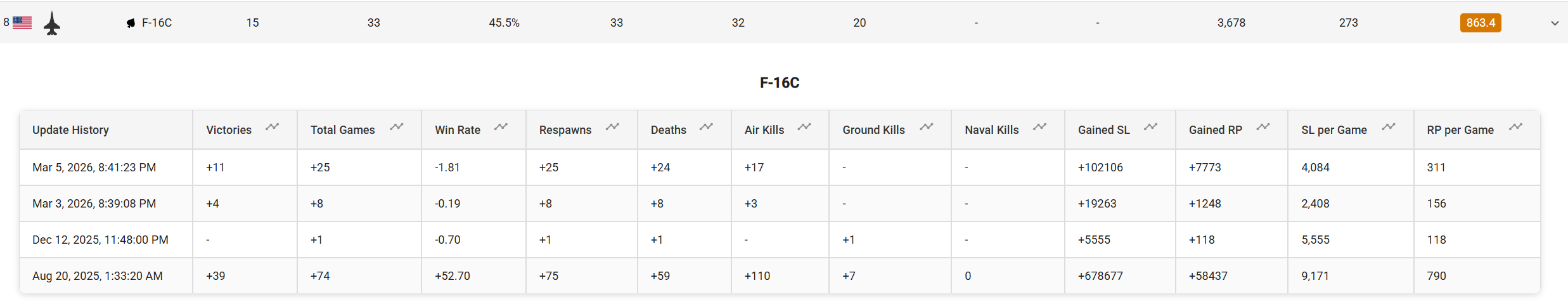The image size is (1568, 304).
Task: Select the Aug 20, 2025 update row
Action: [x=97, y=276]
